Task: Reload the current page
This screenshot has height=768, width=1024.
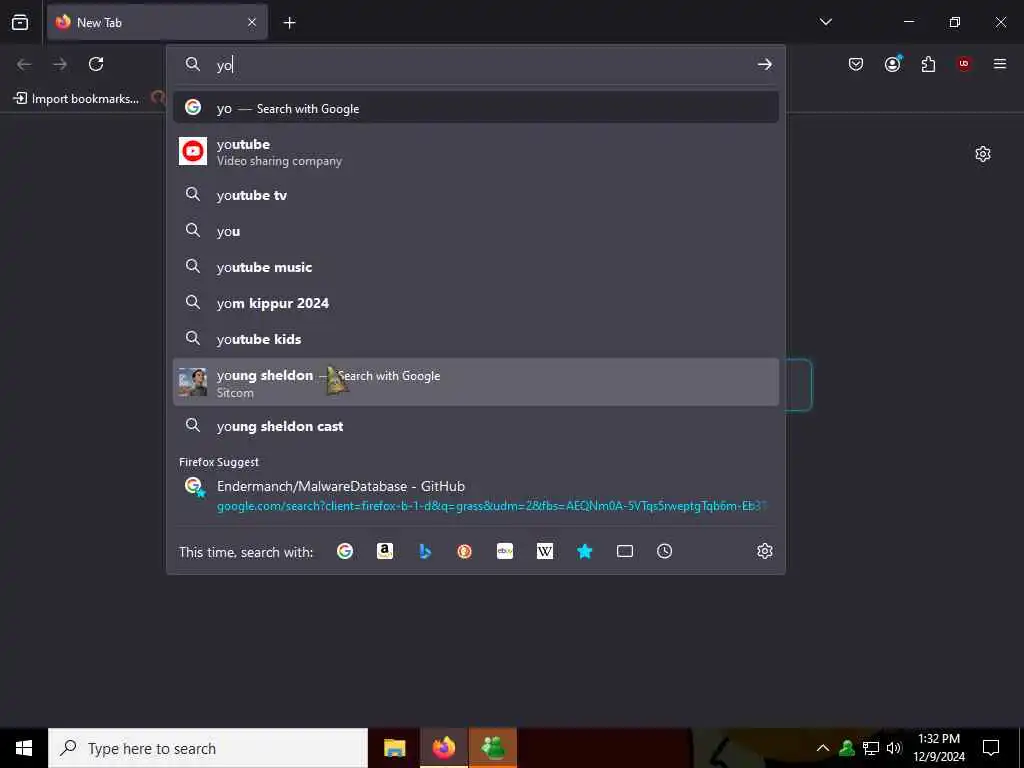Action: (96, 64)
